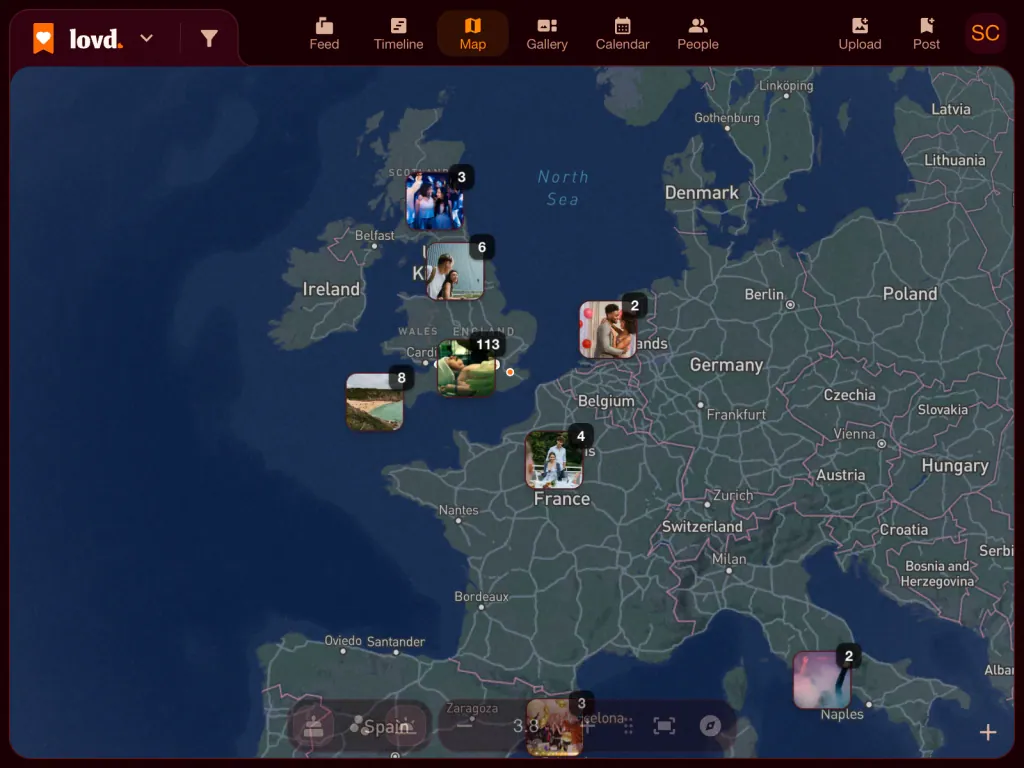Click the Upload button
Image resolution: width=1024 pixels, height=768 pixels.
point(859,34)
